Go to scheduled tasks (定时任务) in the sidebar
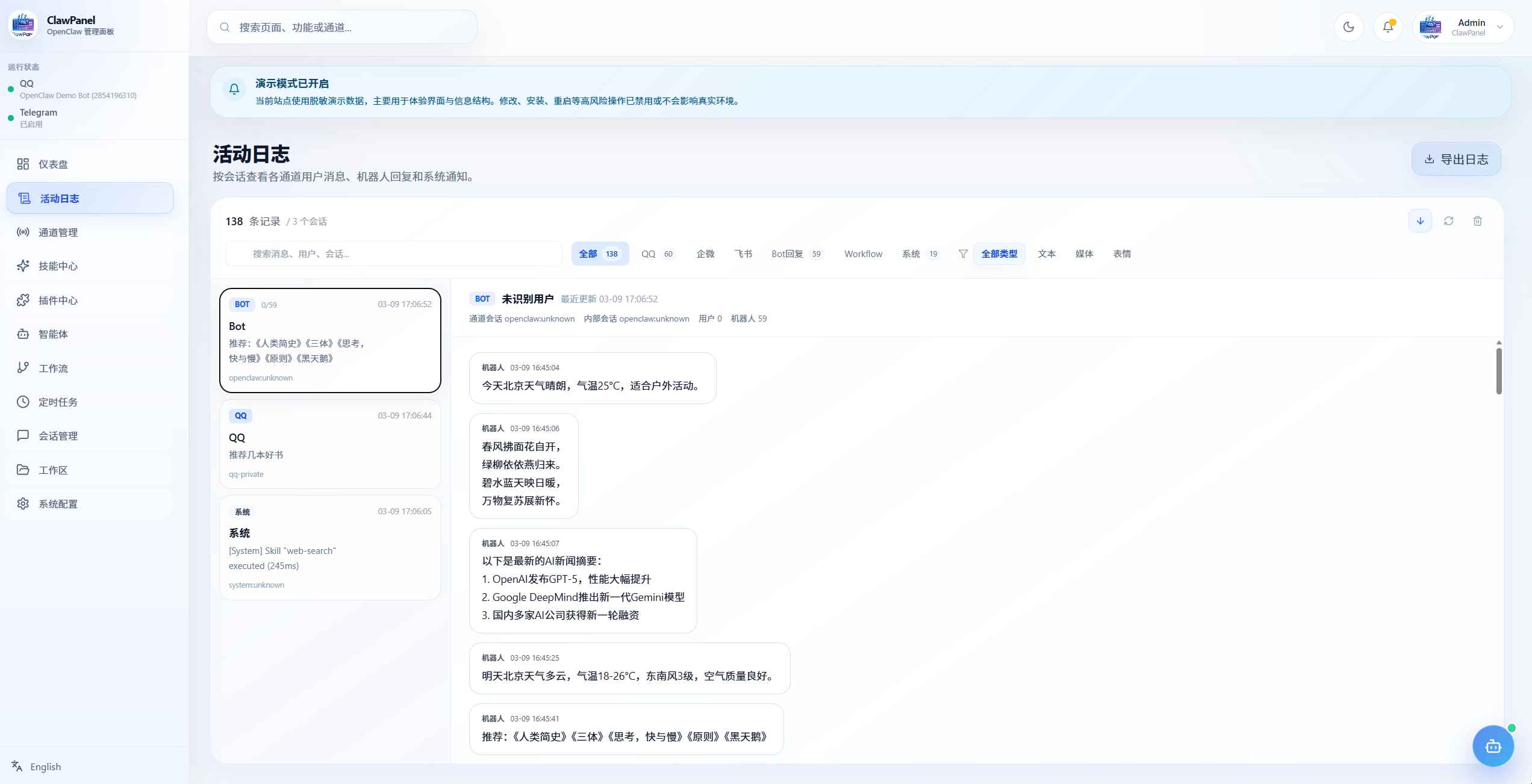This screenshot has width=1532, height=784. pos(58,402)
